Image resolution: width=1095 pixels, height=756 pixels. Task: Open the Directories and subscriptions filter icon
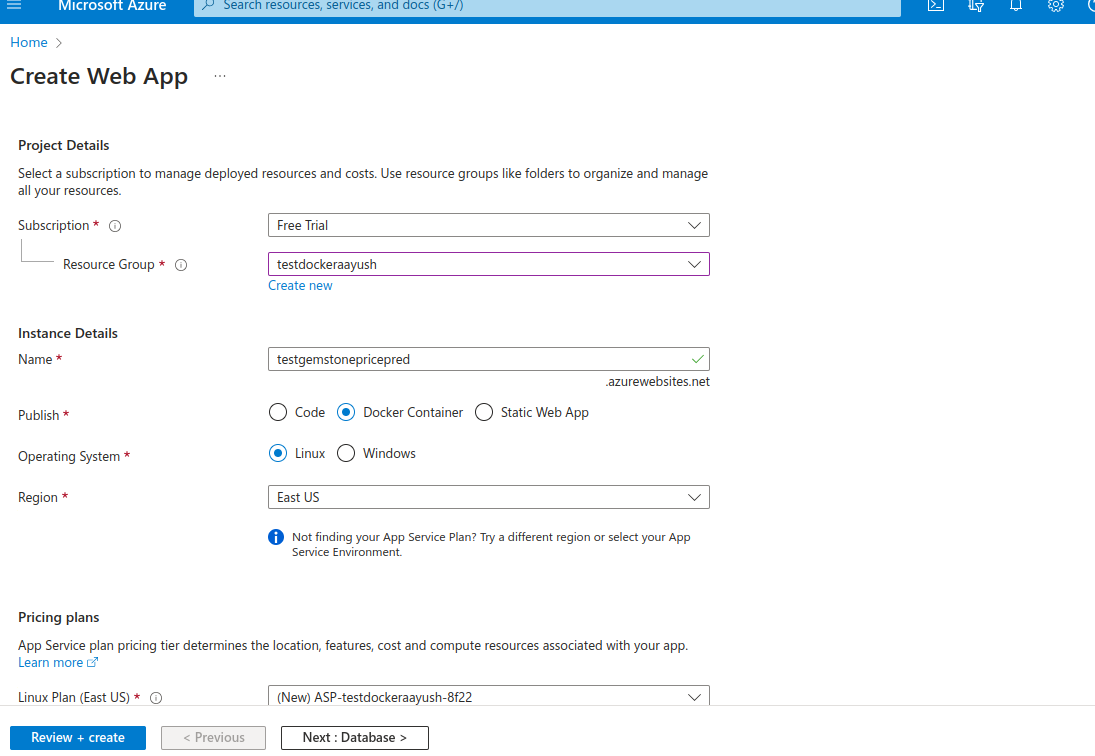[x=976, y=6]
